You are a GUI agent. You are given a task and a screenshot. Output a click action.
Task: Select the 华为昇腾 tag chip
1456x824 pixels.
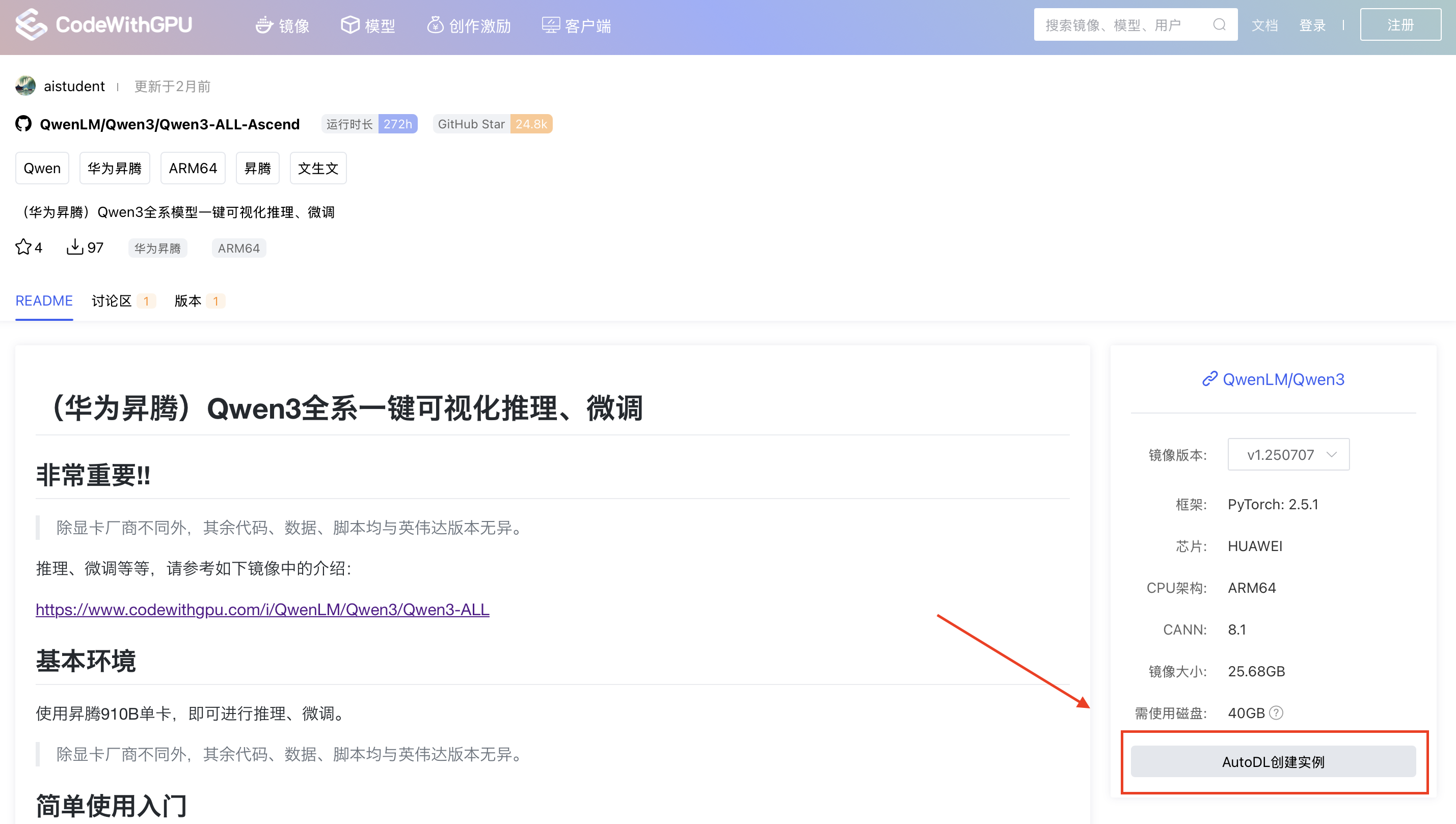click(114, 168)
